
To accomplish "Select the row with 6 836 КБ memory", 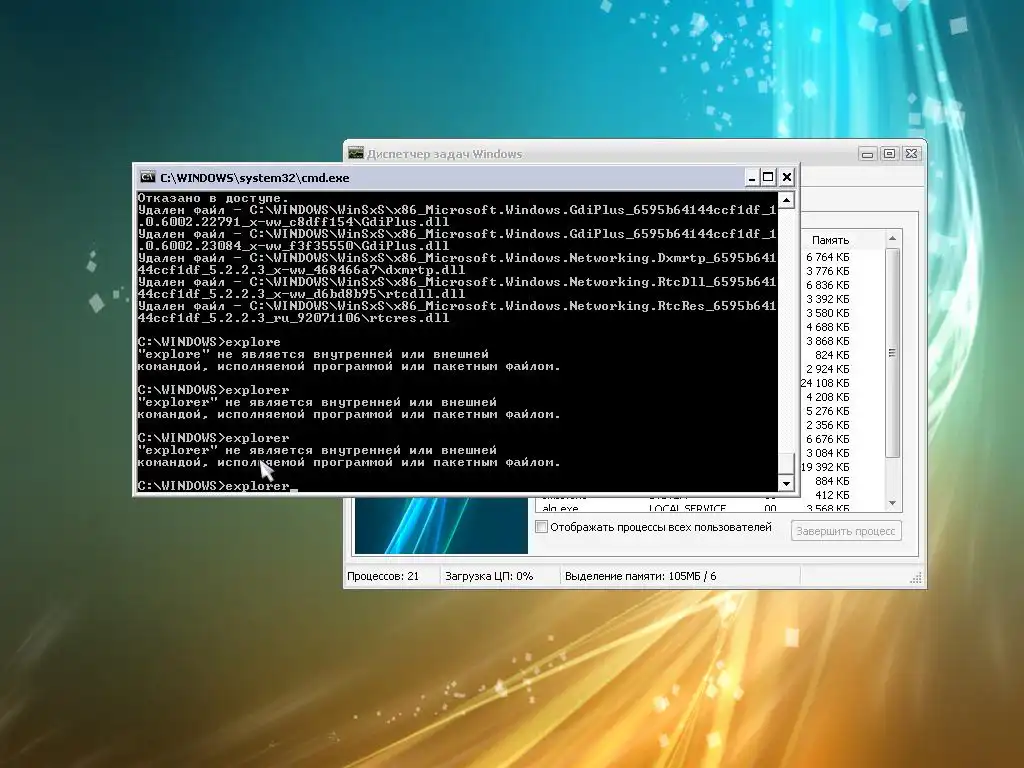I will [827, 285].
